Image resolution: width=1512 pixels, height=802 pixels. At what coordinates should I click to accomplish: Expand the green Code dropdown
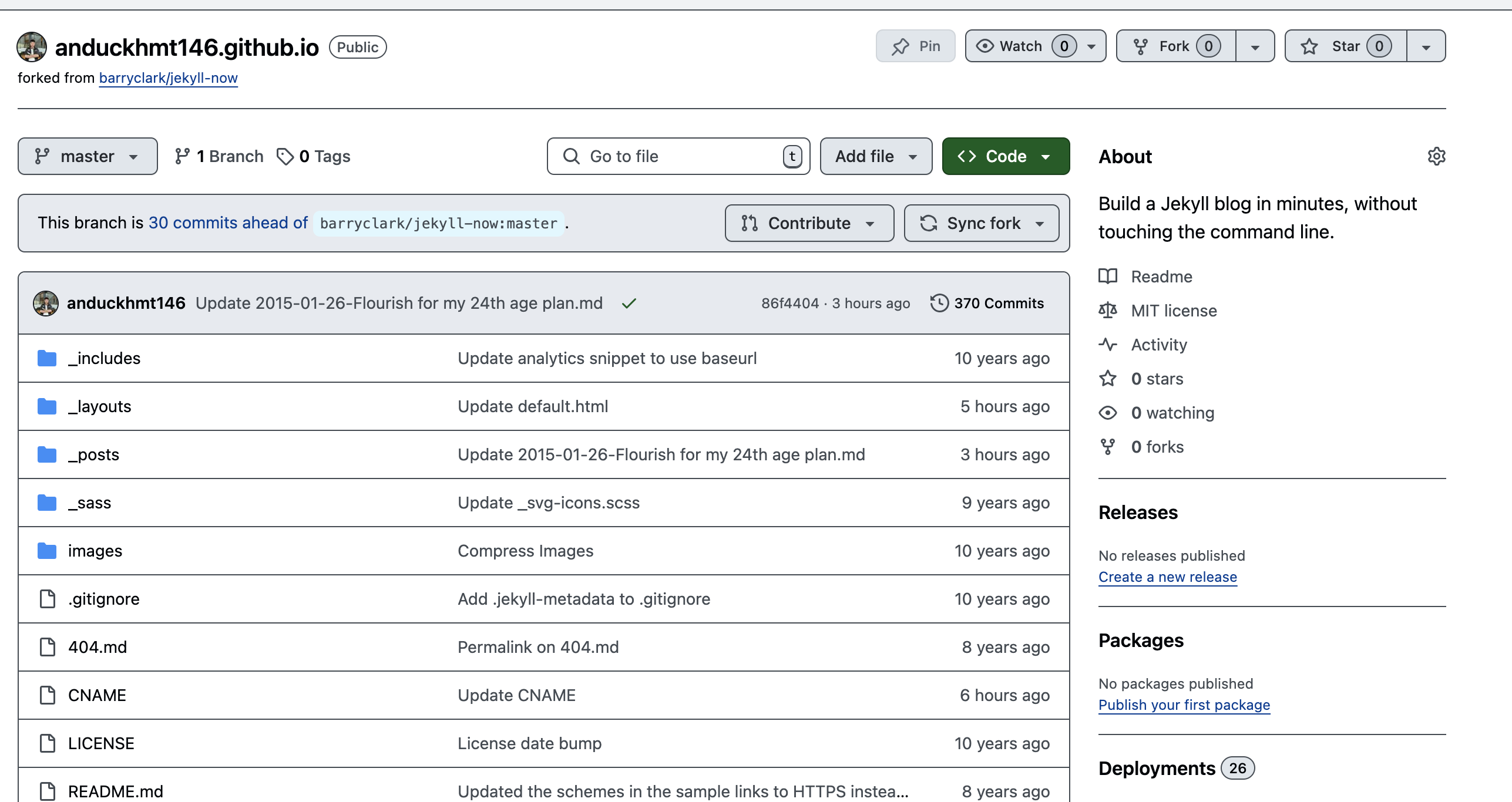click(x=1006, y=156)
